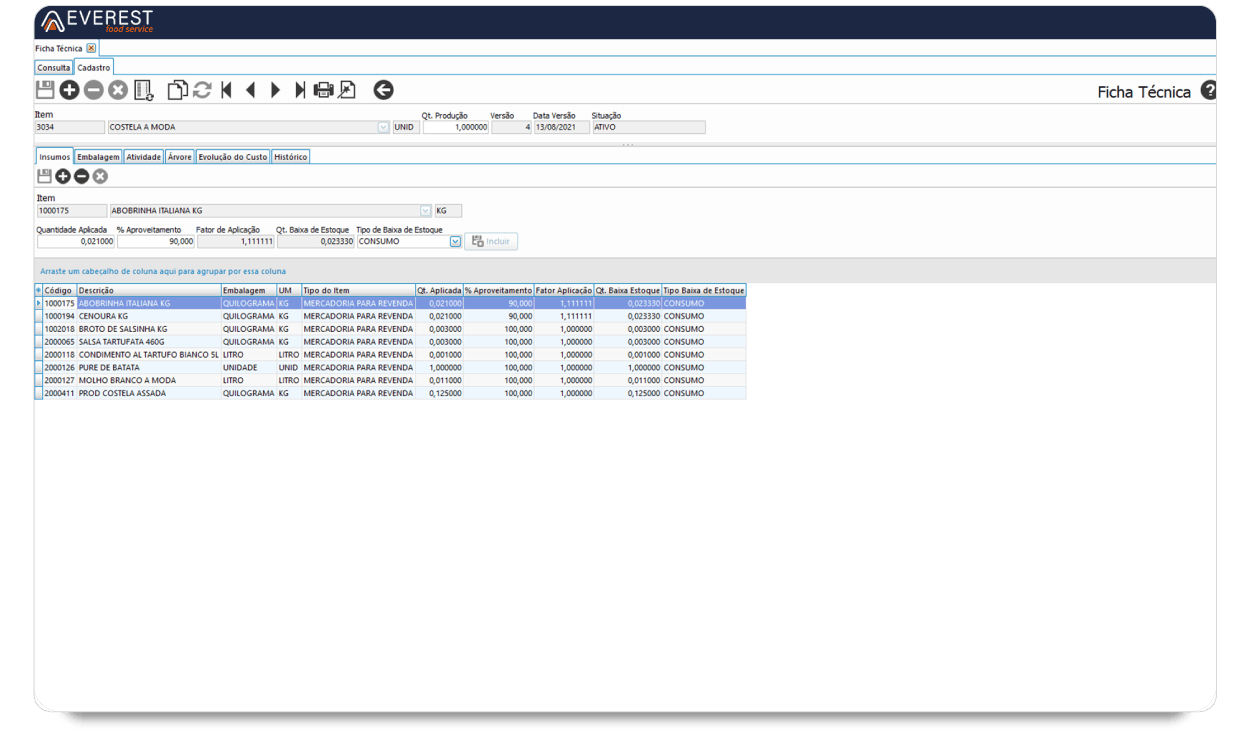Viewport: 1250px width, 747px height.
Task: Click the Qt. Produção field
Action: (456, 127)
